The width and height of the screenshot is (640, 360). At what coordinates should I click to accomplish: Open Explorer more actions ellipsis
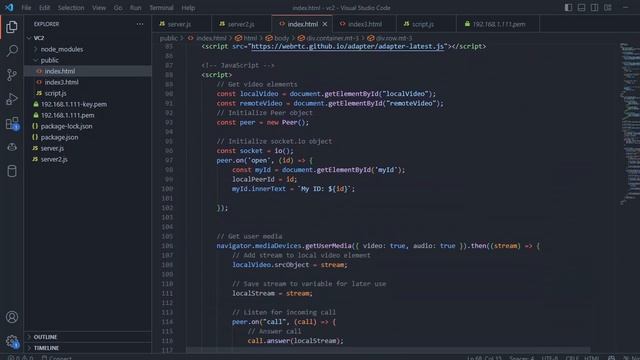[x=140, y=24]
